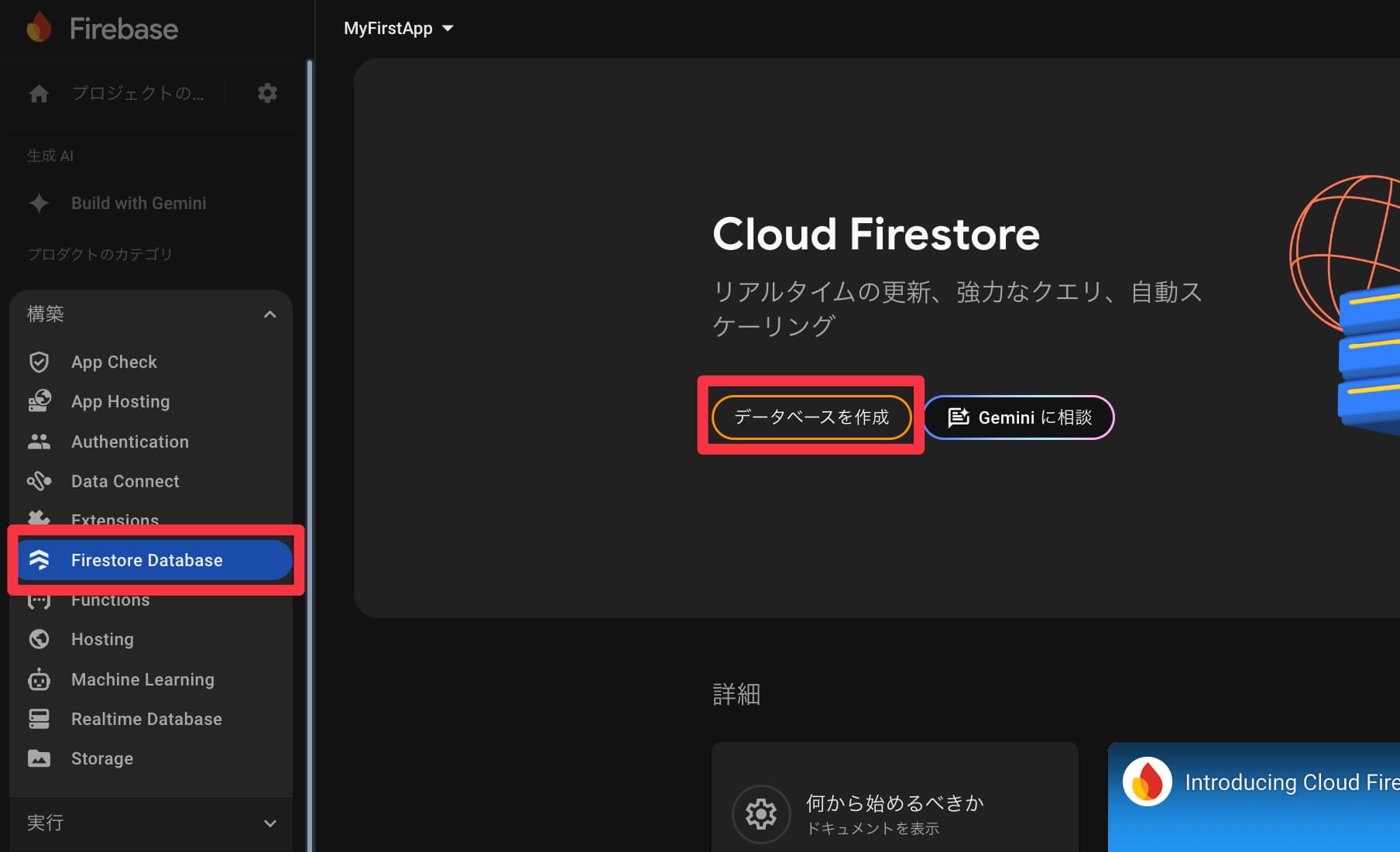
Task: Click the App Hosting icon
Action: pos(39,401)
